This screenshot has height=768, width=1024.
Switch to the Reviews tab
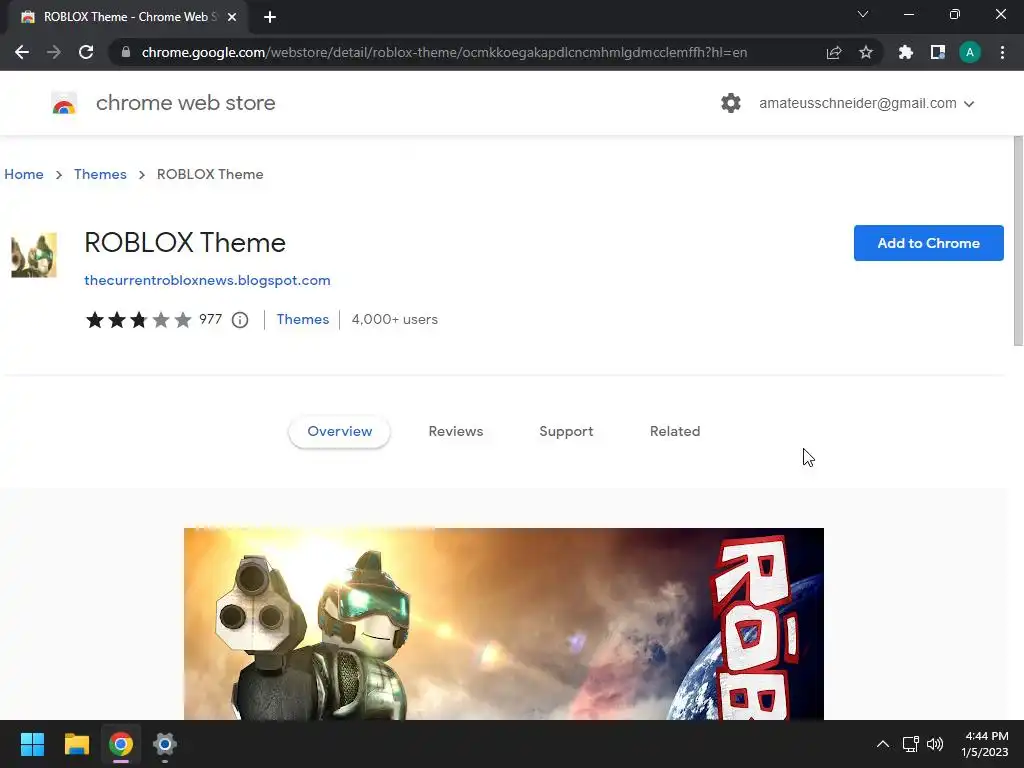tap(456, 432)
